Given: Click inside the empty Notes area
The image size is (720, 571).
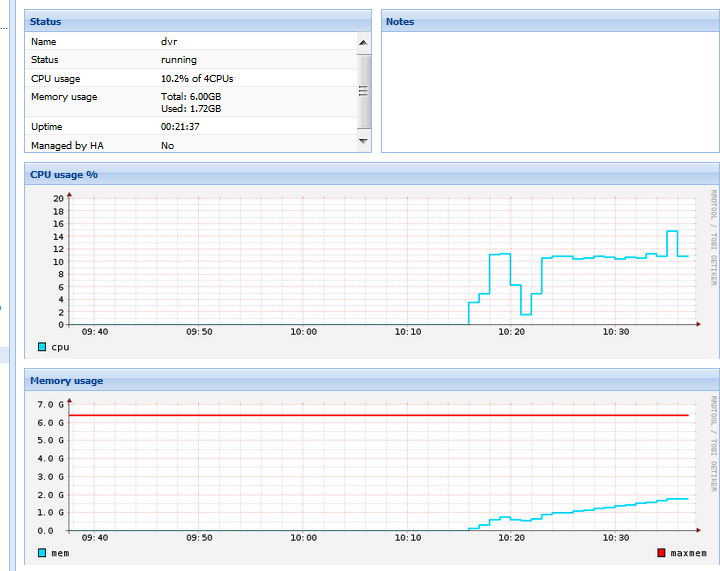Looking at the screenshot, I should tap(550, 92).
